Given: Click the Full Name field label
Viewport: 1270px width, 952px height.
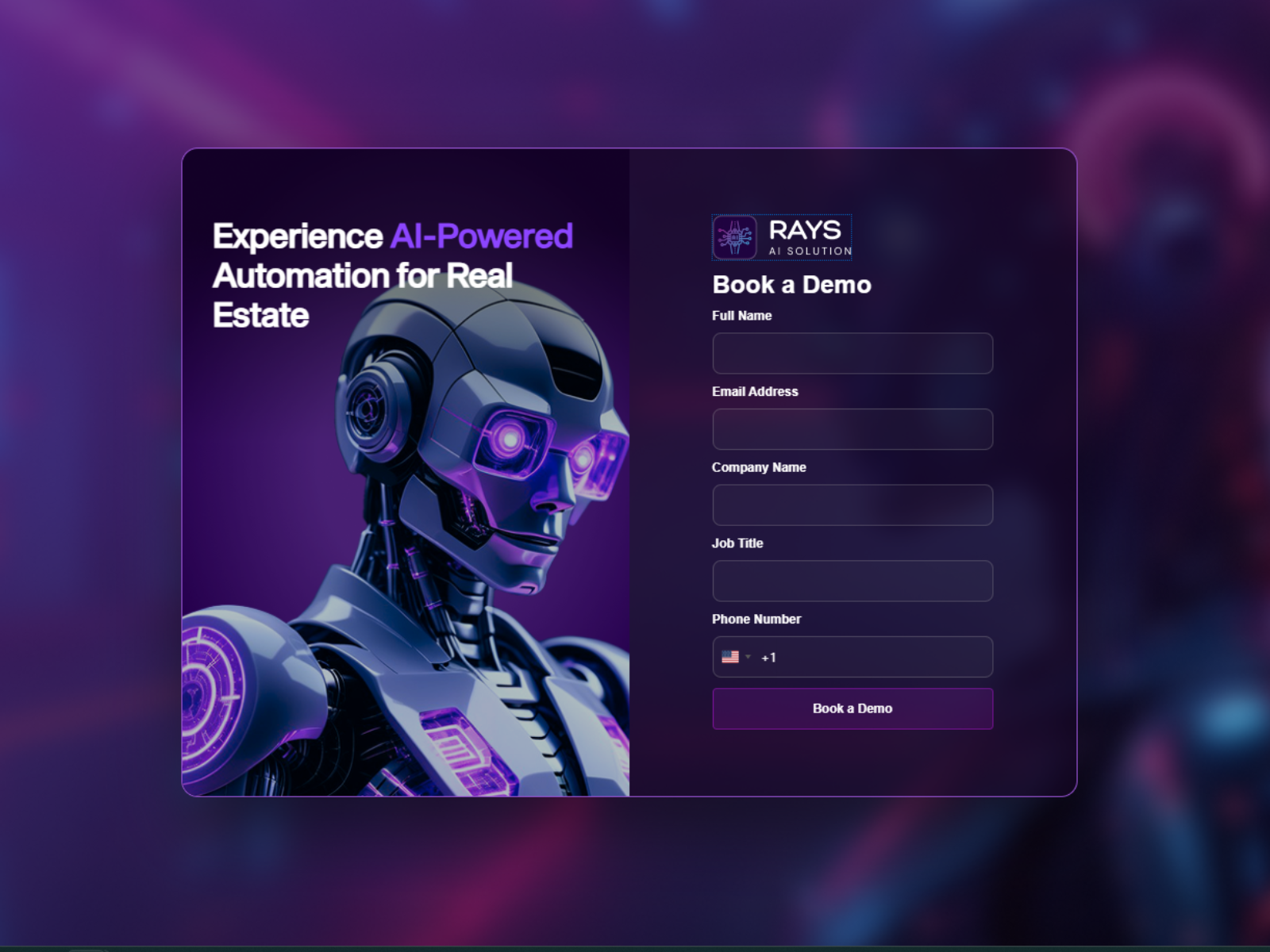Looking at the screenshot, I should pos(741,315).
